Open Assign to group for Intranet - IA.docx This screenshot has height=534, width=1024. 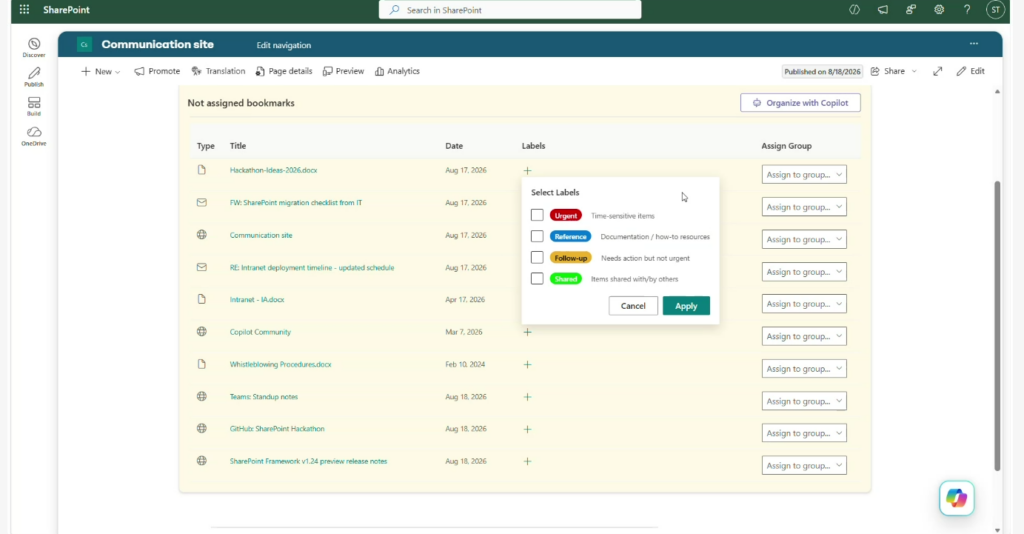pyautogui.click(x=804, y=304)
